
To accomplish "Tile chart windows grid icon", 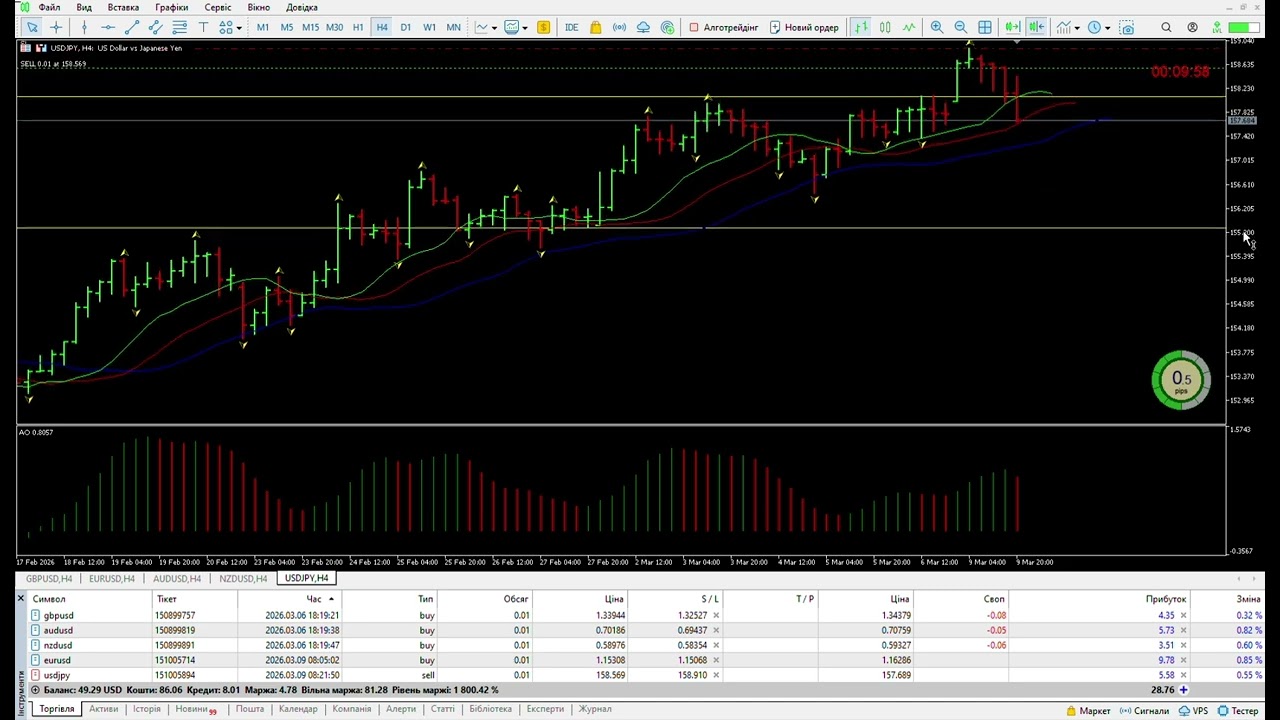I will tap(985, 27).
